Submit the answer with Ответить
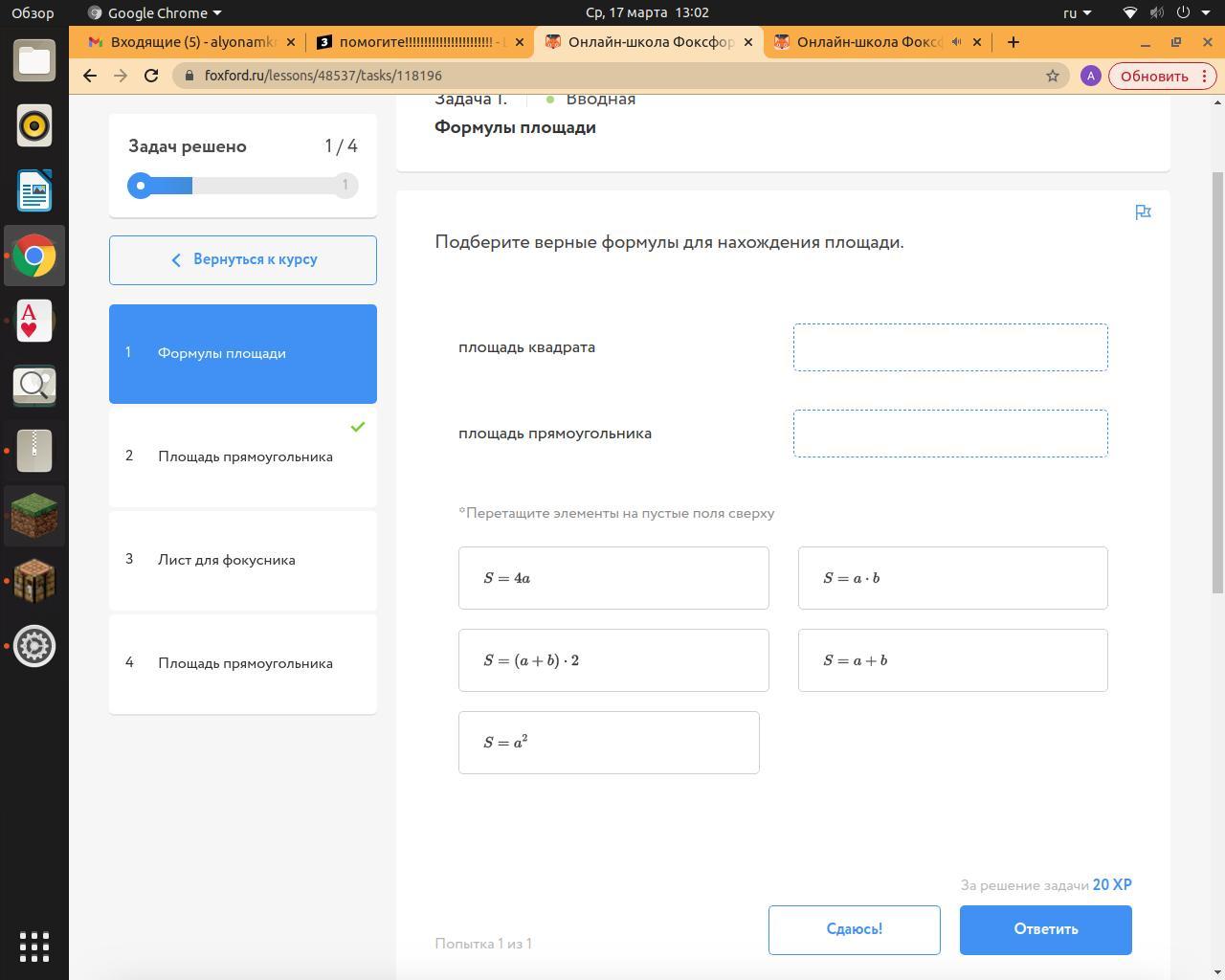1225x980 pixels. [1046, 930]
